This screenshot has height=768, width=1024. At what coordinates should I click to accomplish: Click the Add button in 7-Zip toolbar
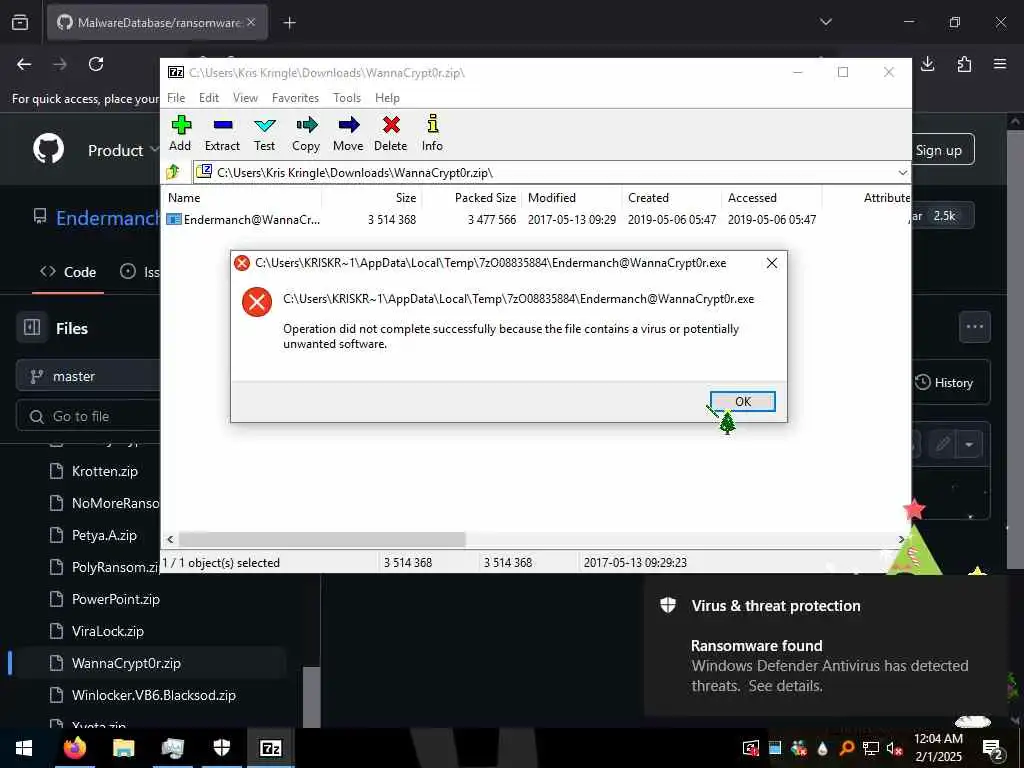pyautogui.click(x=180, y=133)
